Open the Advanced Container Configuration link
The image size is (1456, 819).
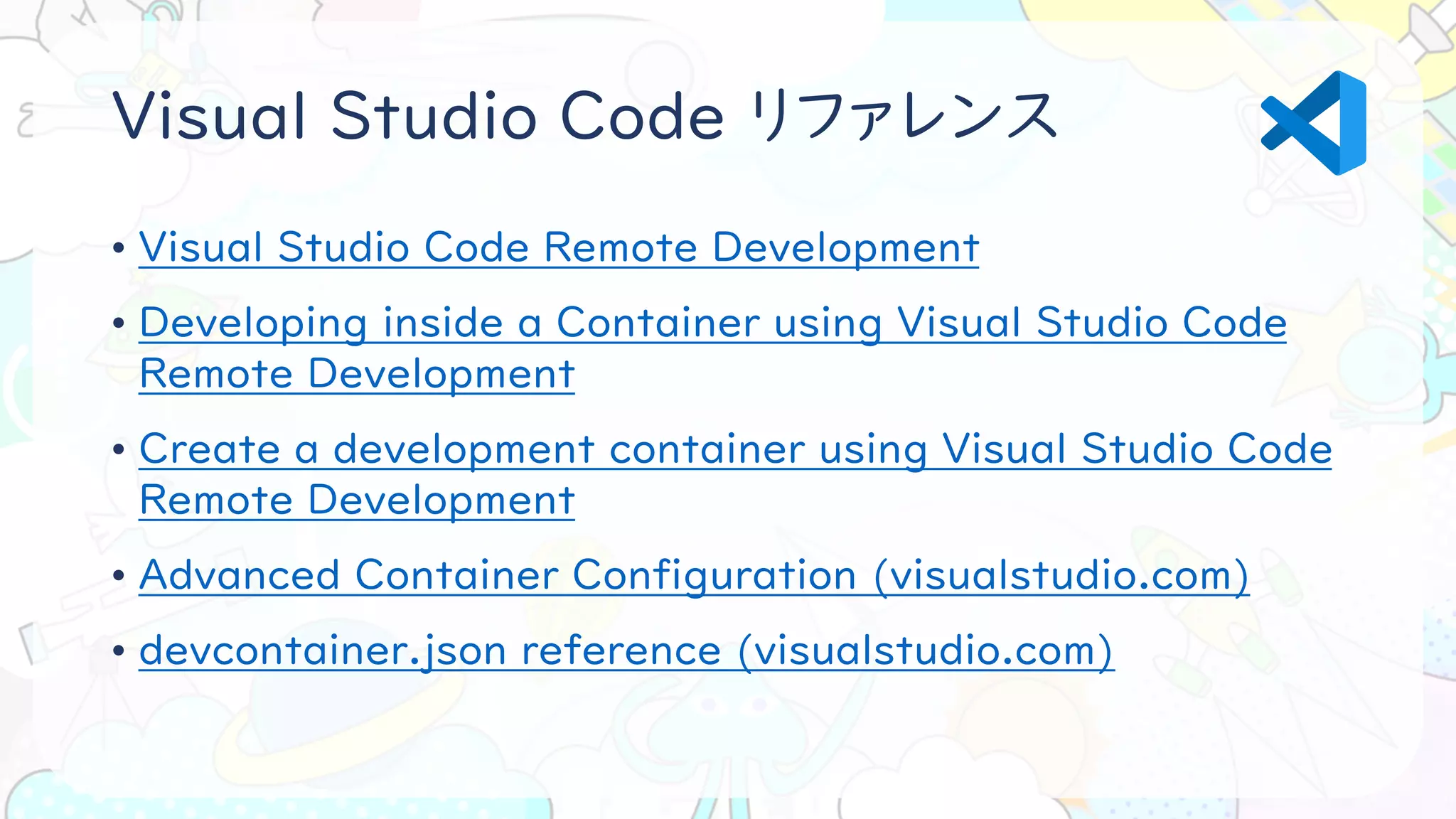694,574
